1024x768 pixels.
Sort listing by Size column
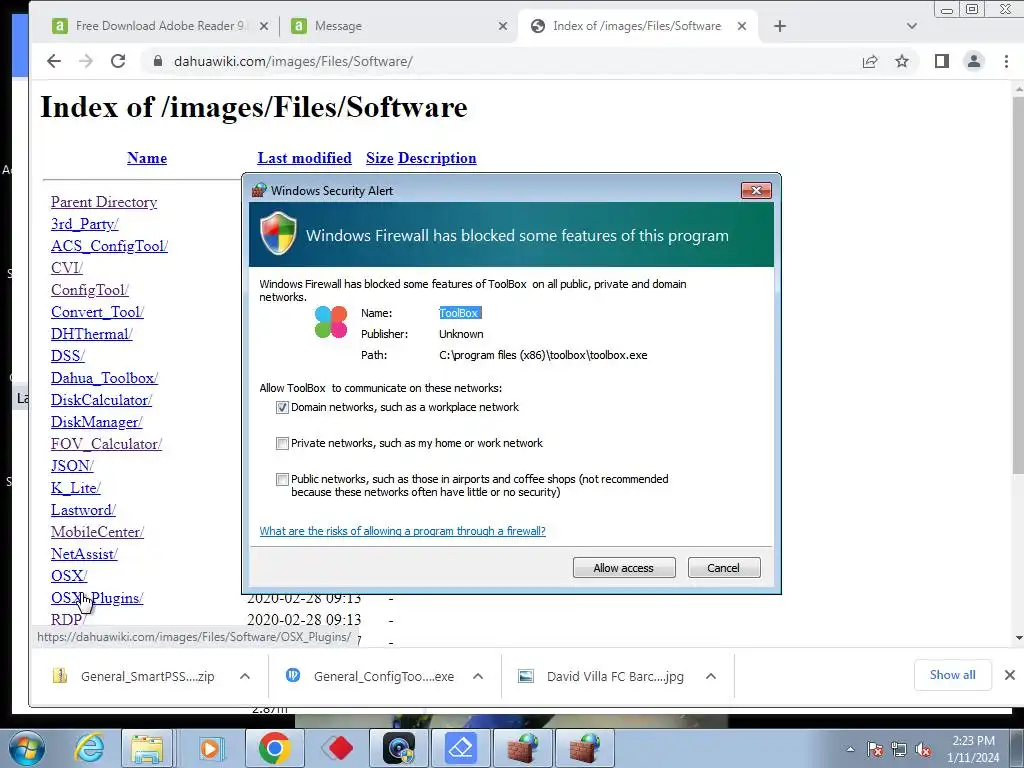379,158
